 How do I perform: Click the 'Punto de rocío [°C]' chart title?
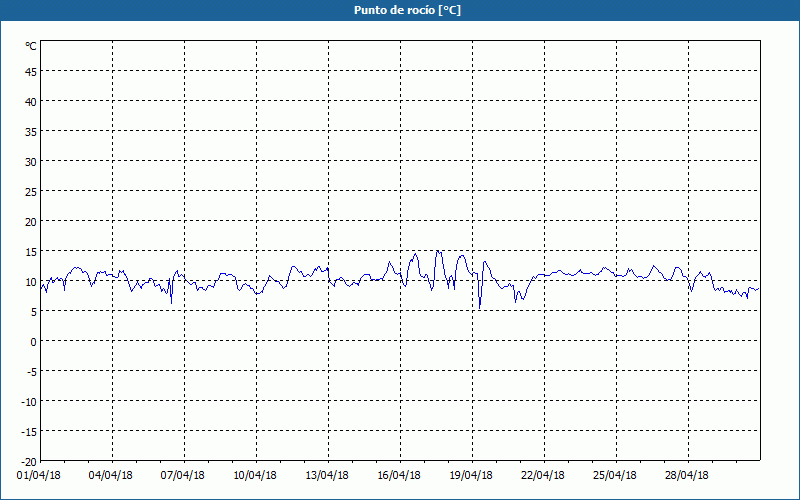pyautogui.click(x=407, y=10)
